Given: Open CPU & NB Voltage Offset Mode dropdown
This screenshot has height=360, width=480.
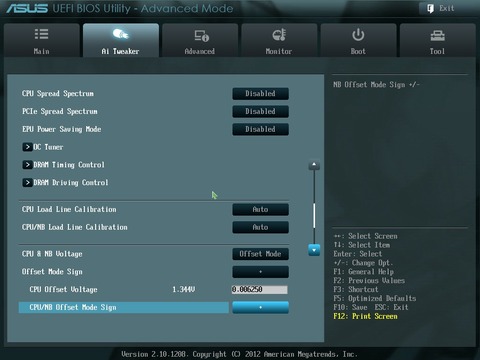Looking at the screenshot, I should pyautogui.click(x=260, y=254).
